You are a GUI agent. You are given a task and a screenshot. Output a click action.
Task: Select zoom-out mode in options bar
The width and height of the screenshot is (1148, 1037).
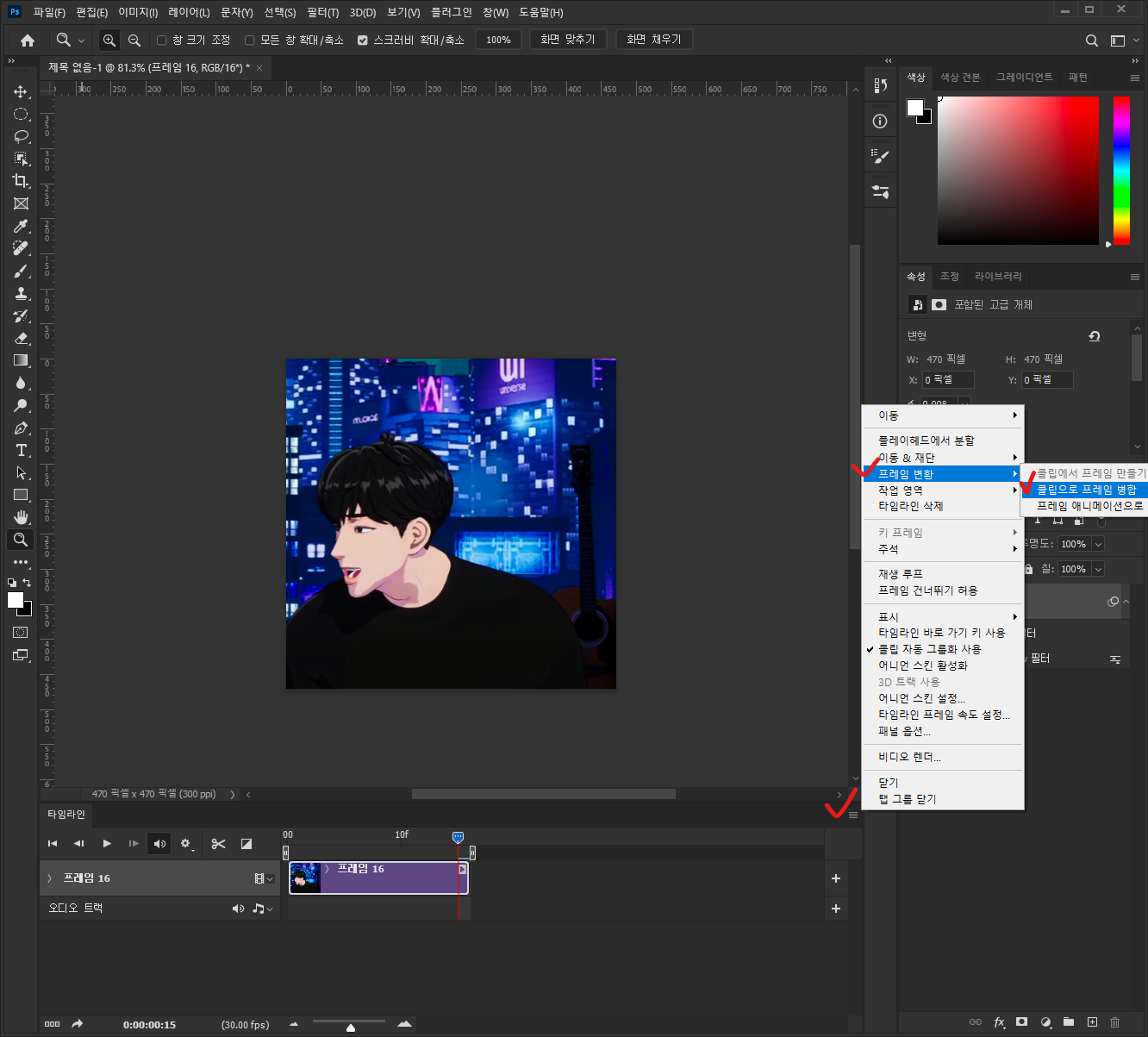click(134, 40)
